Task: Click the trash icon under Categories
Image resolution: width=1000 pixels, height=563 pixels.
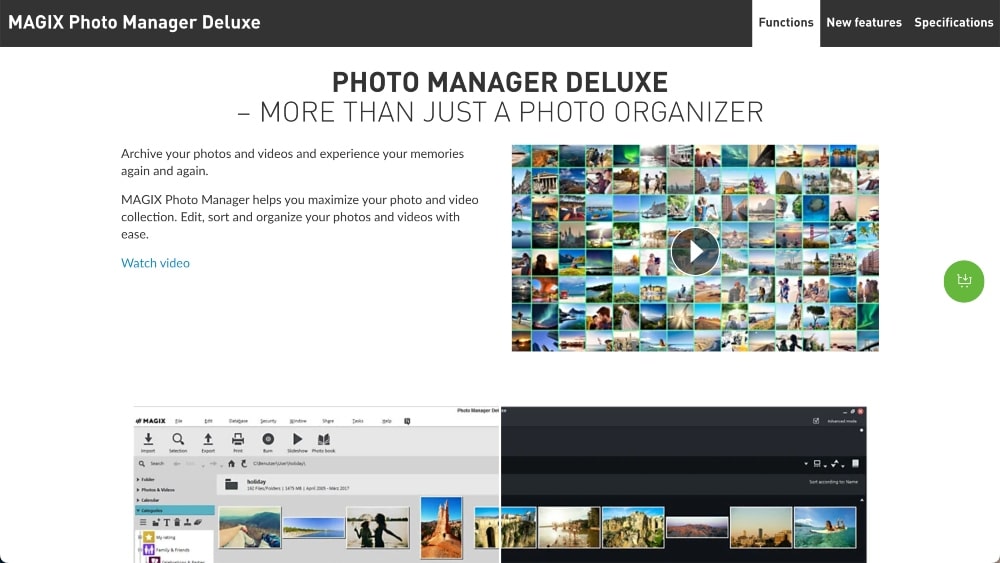Action: [x=177, y=522]
